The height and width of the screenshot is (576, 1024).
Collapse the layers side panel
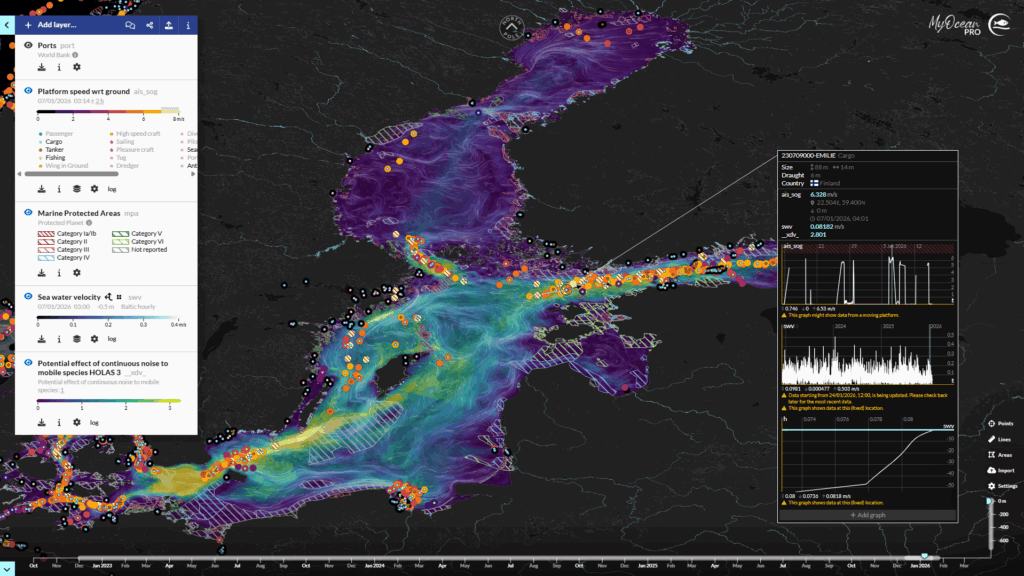coord(7,24)
